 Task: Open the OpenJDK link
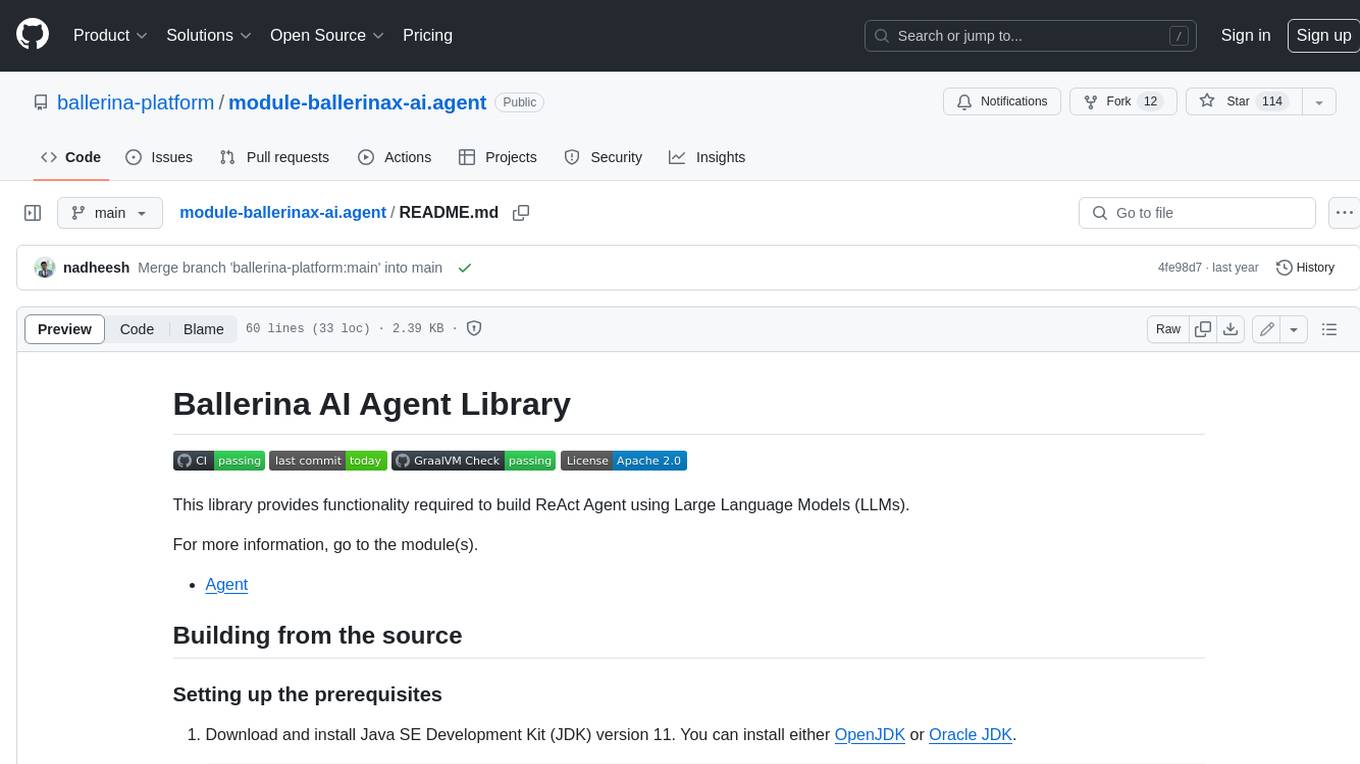coord(870,734)
